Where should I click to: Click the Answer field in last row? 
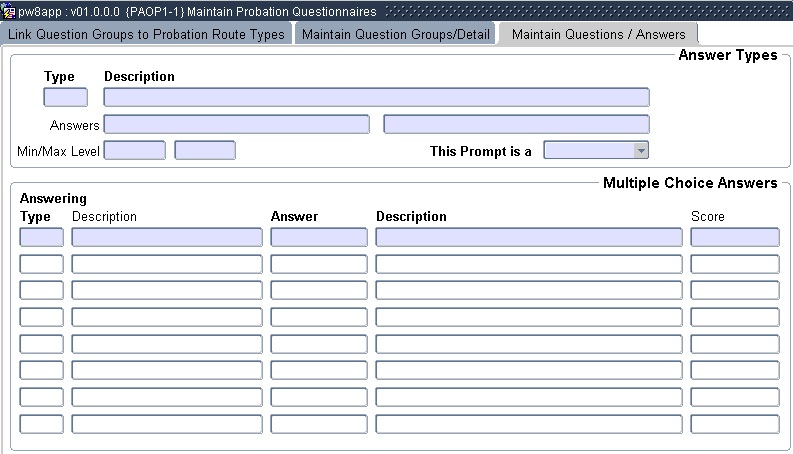tap(319, 424)
